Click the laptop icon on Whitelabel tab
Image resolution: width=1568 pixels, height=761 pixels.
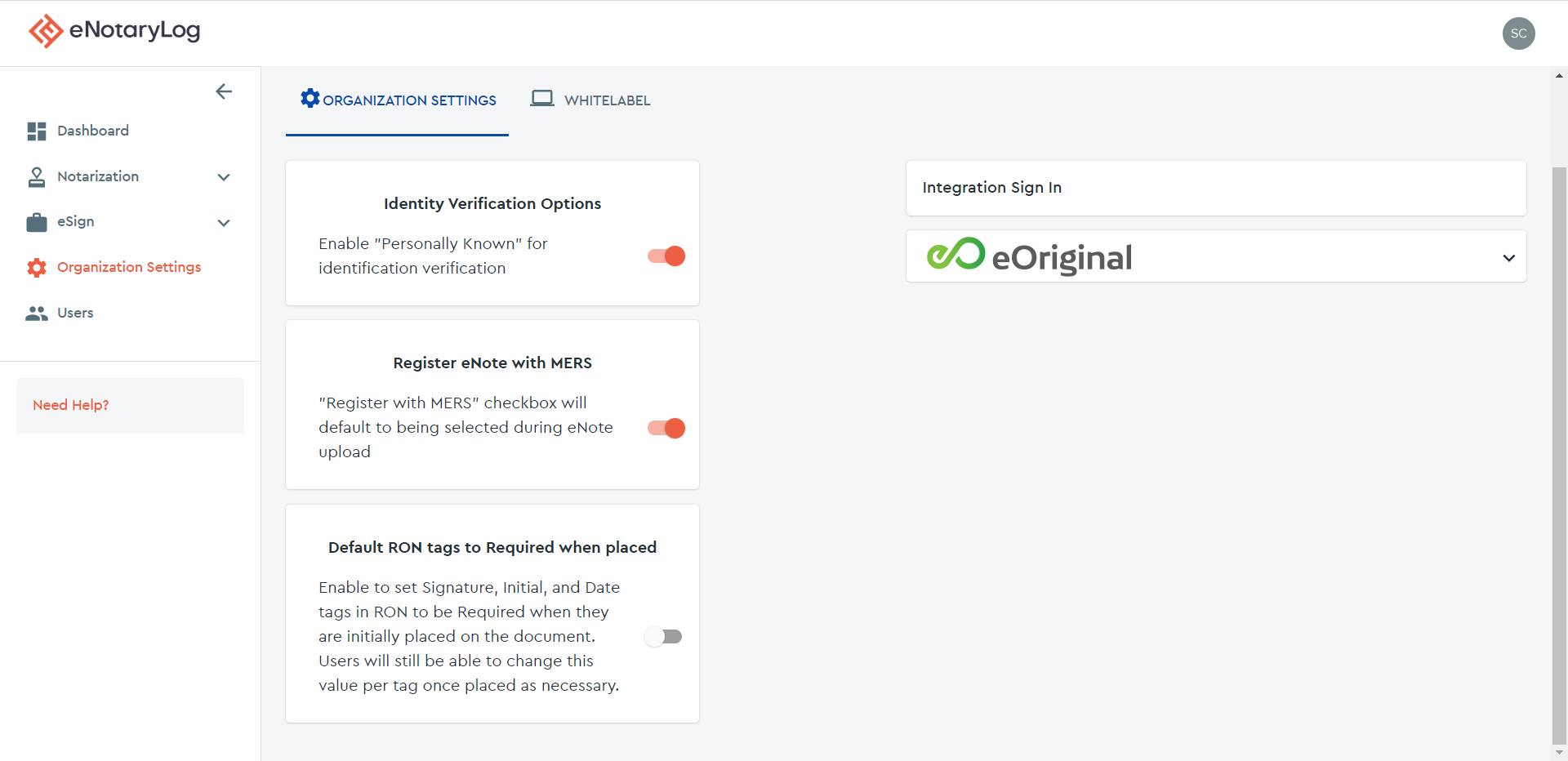click(542, 99)
